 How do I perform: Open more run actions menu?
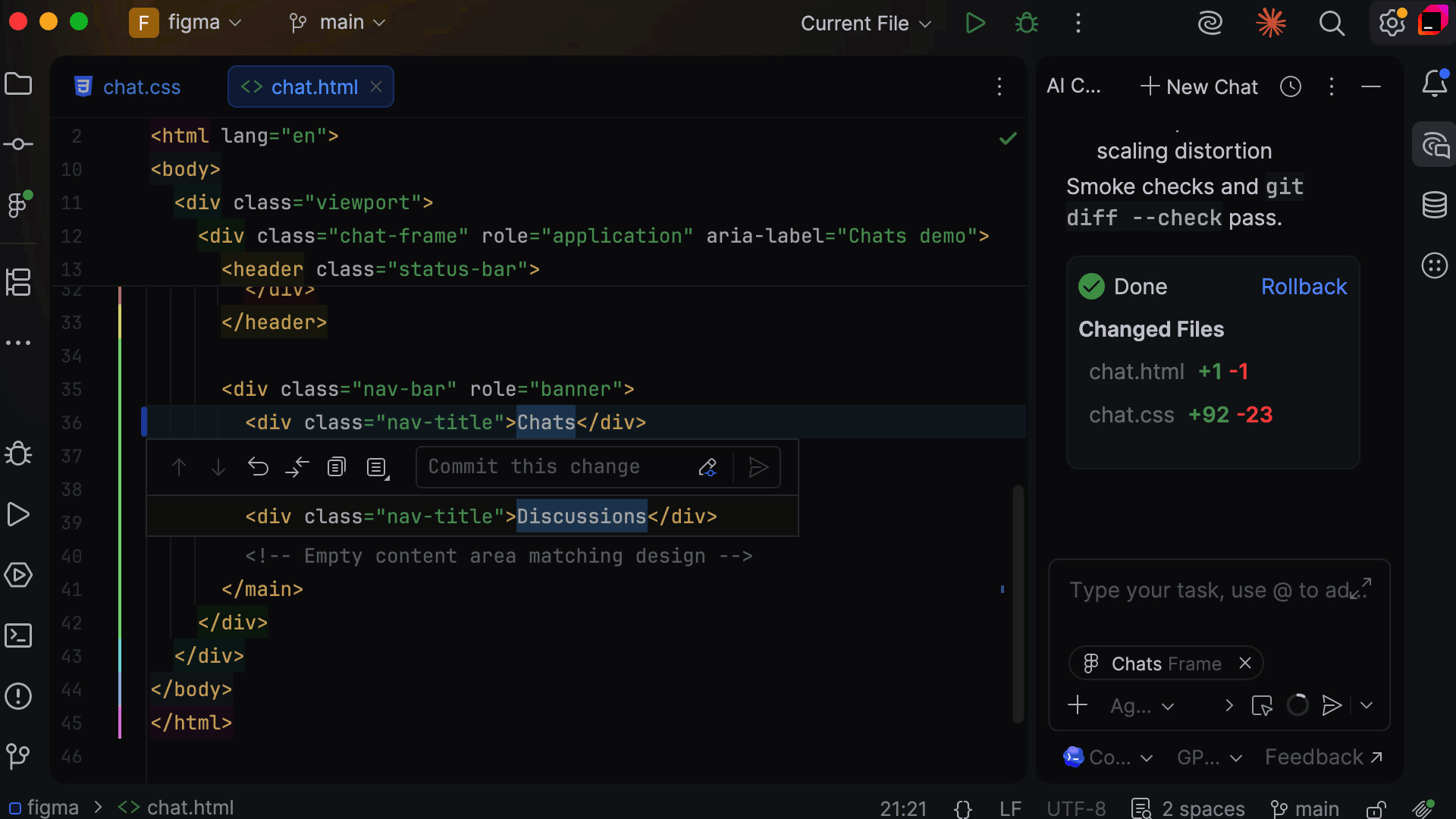coord(1078,23)
